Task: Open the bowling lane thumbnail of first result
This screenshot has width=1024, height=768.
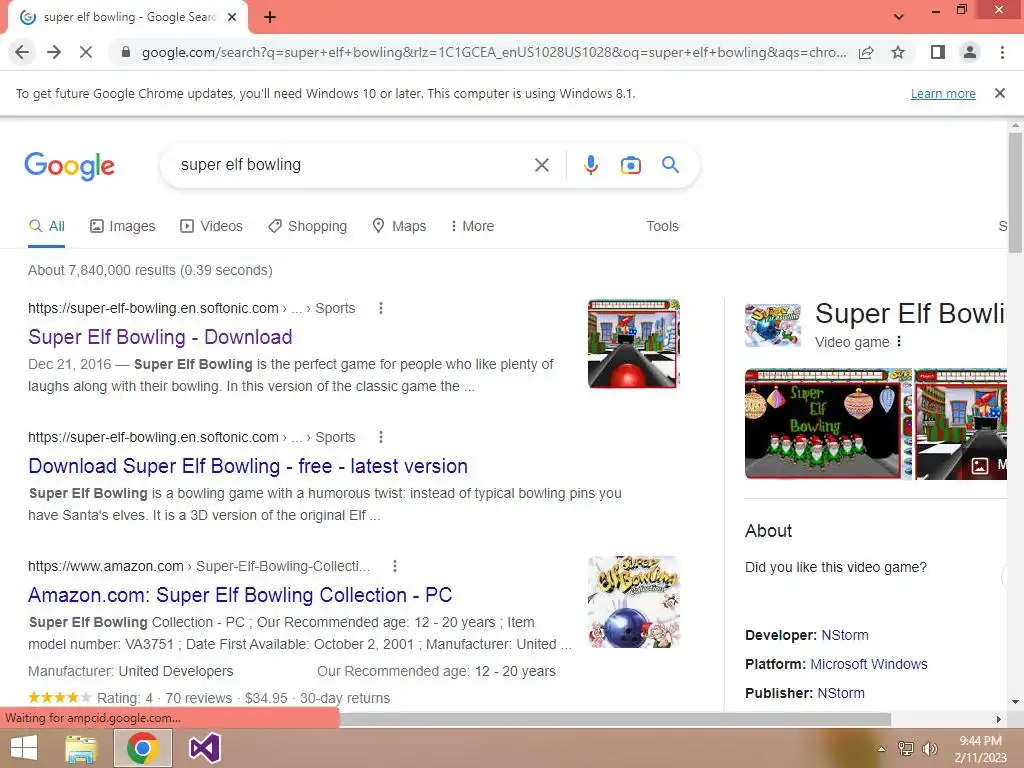Action: pos(633,344)
